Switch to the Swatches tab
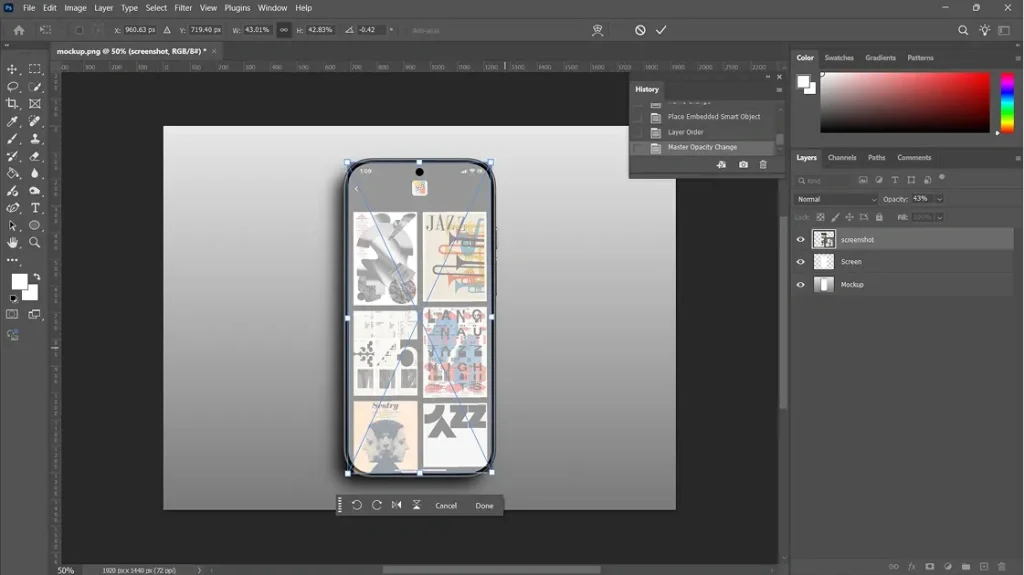 pos(839,58)
